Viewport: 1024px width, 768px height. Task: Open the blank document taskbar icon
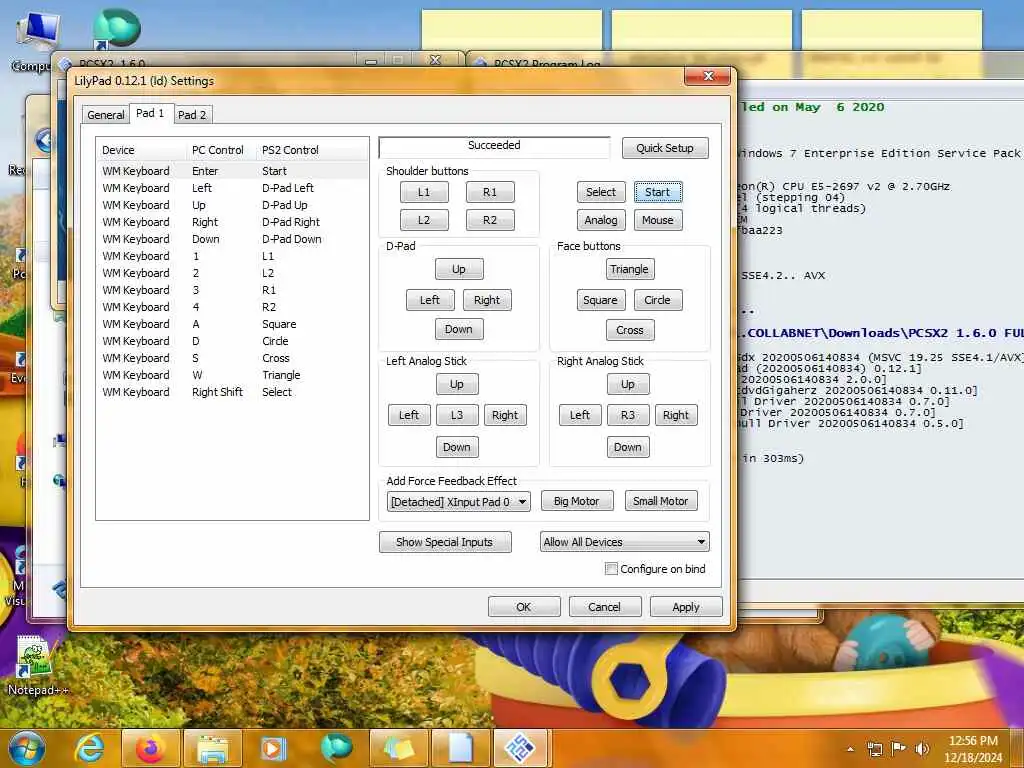[x=460, y=748]
